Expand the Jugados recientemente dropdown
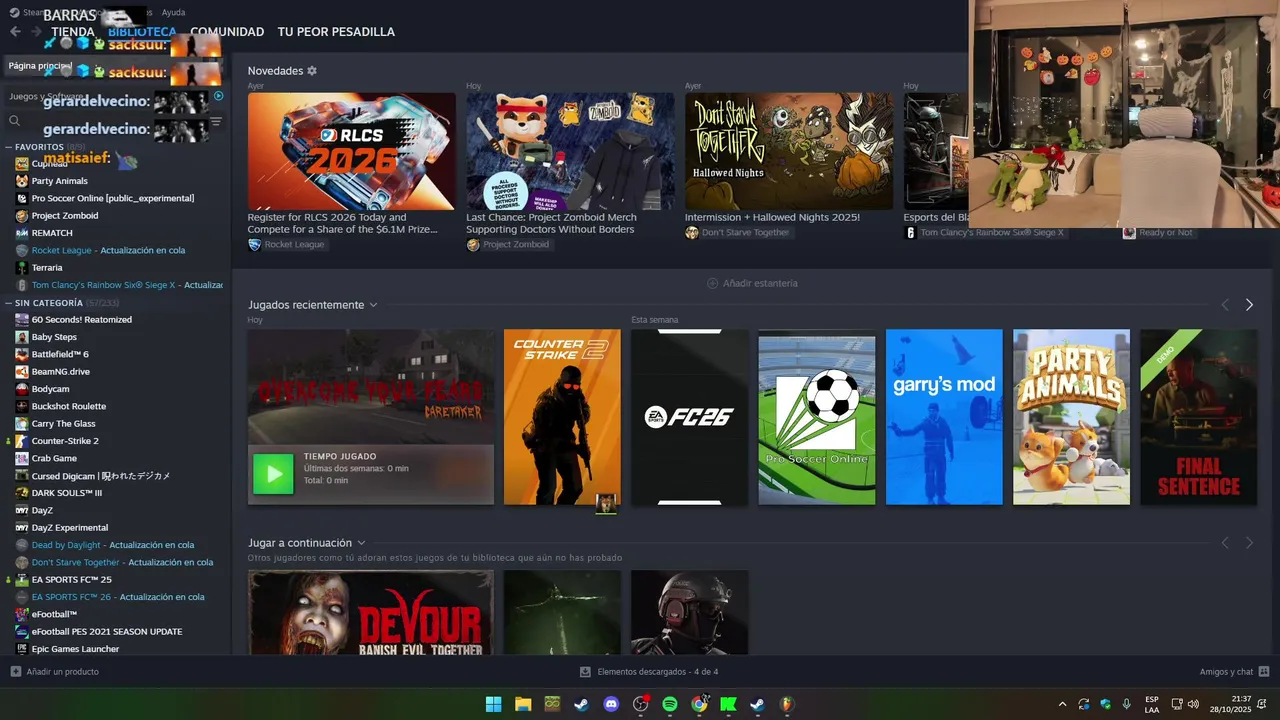1280x720 pixels. click(373, 305)
